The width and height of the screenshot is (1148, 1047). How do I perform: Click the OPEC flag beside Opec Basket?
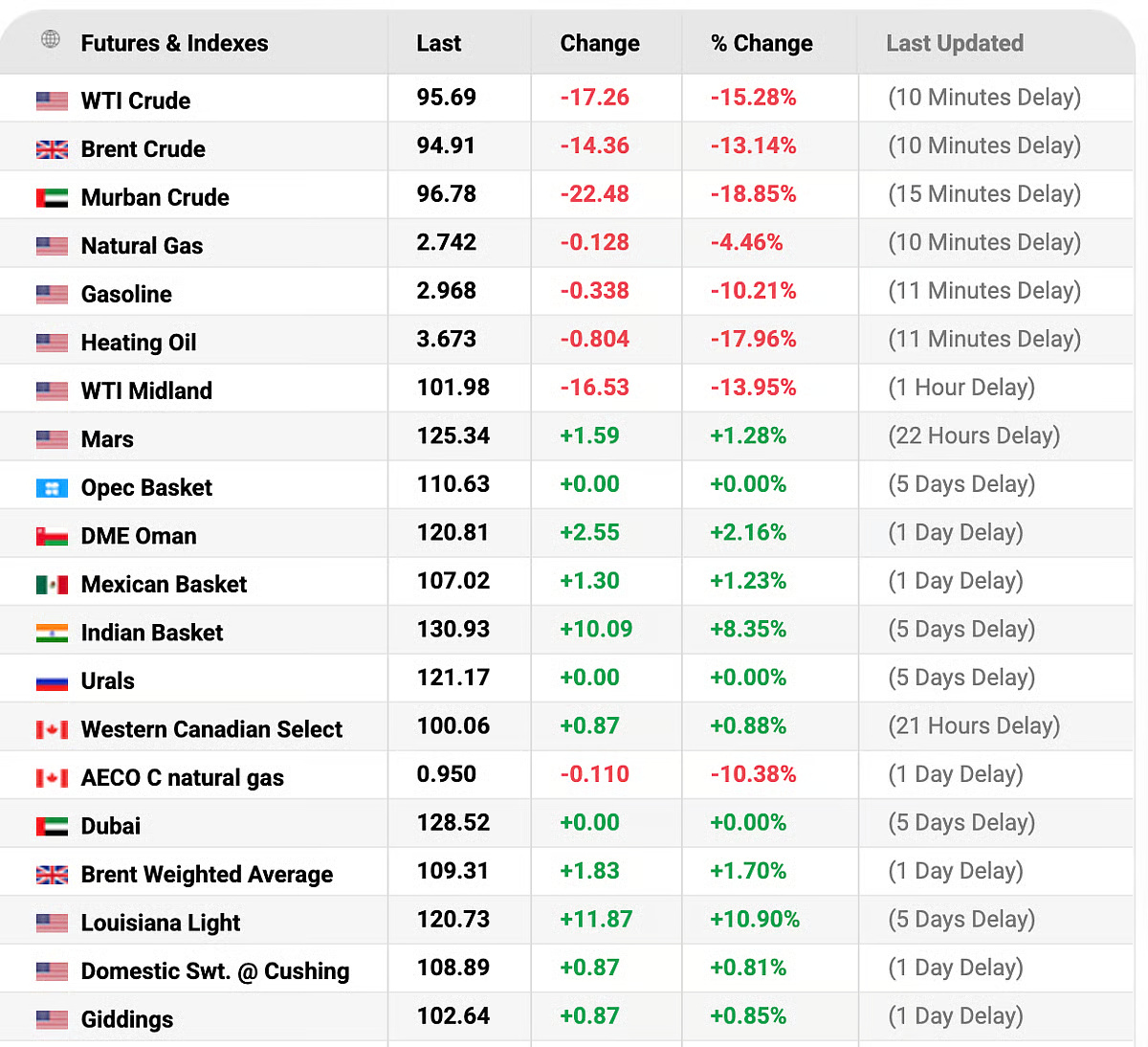click(x=52, y=488)
